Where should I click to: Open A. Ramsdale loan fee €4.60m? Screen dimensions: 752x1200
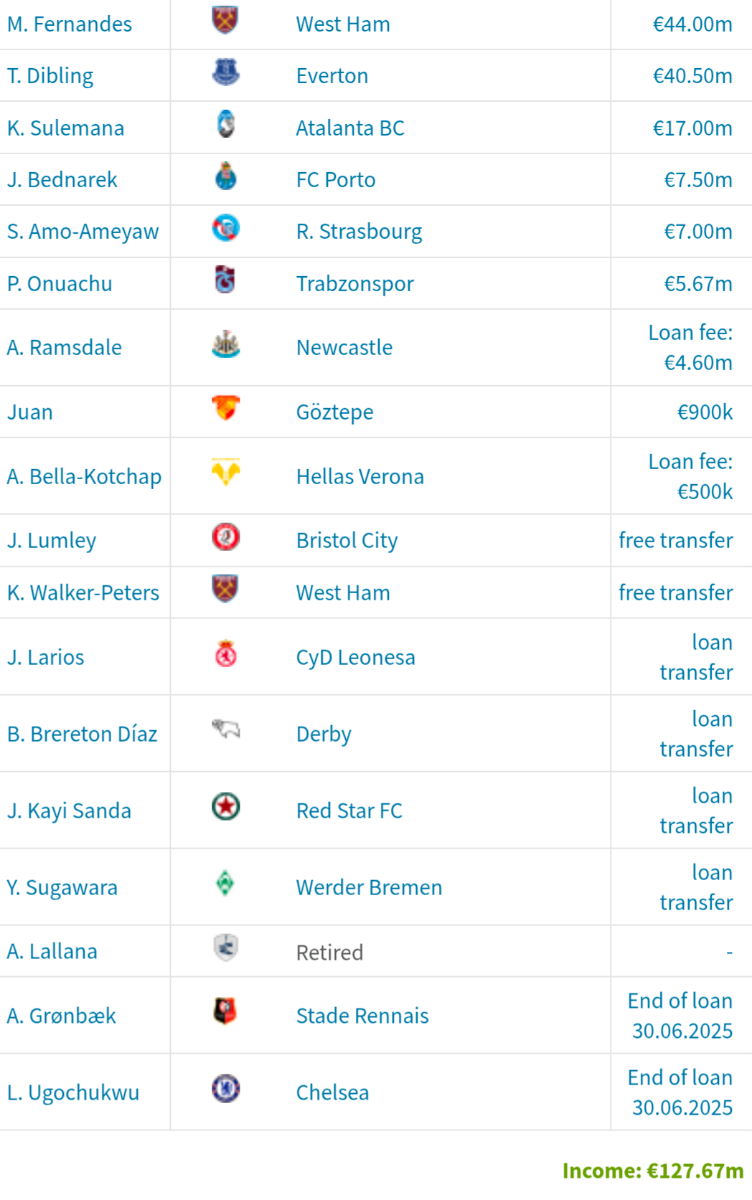pos(690,347)
